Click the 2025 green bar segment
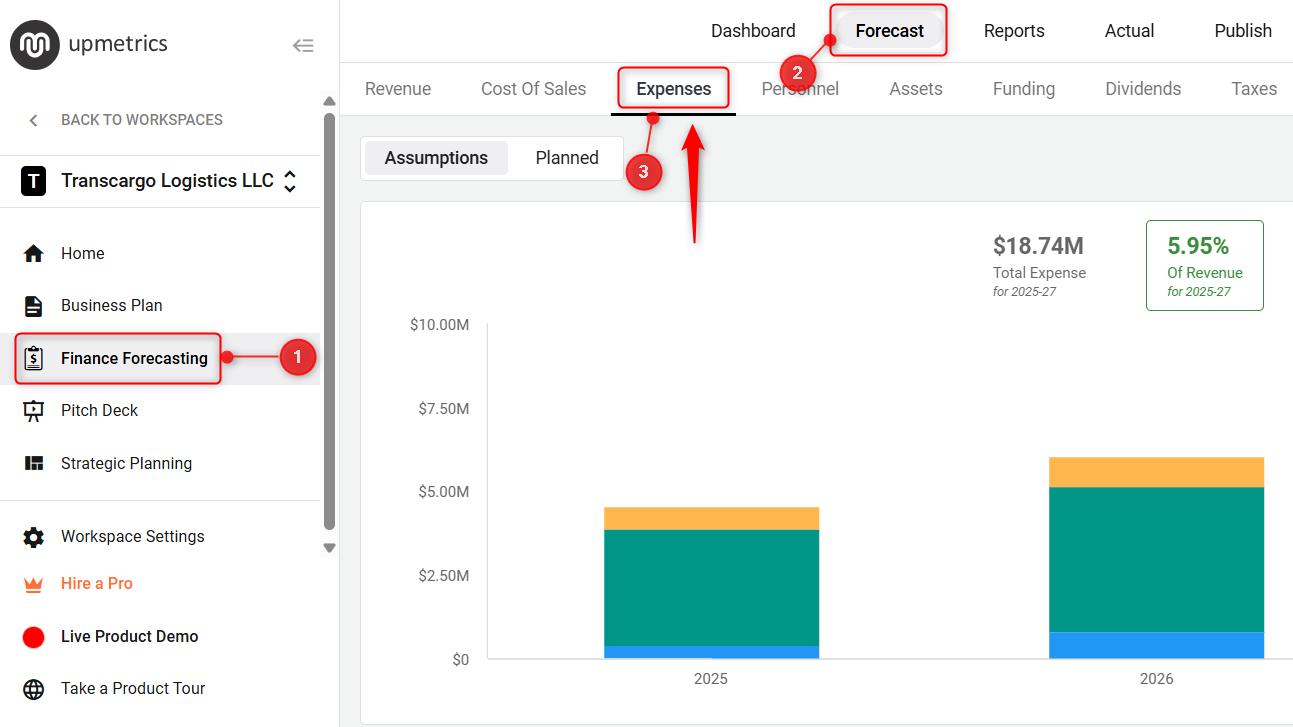Viewport: 1293px width, 727px height. (x=711, y=588)
